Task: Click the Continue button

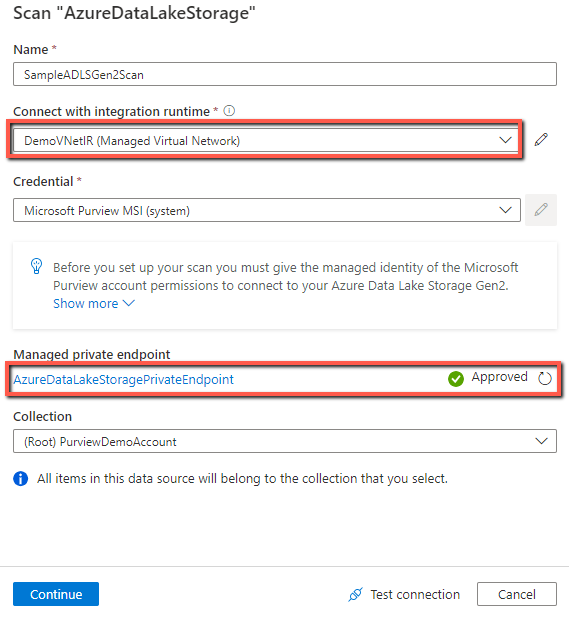Action: click(56, 594)
